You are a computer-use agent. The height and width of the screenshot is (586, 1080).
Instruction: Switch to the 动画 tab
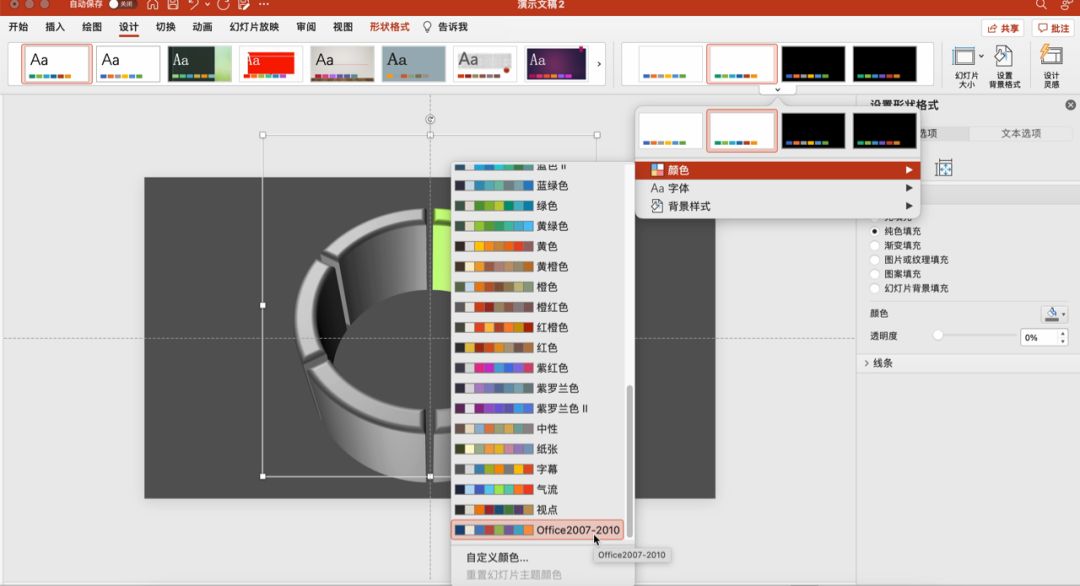[202, 27]
